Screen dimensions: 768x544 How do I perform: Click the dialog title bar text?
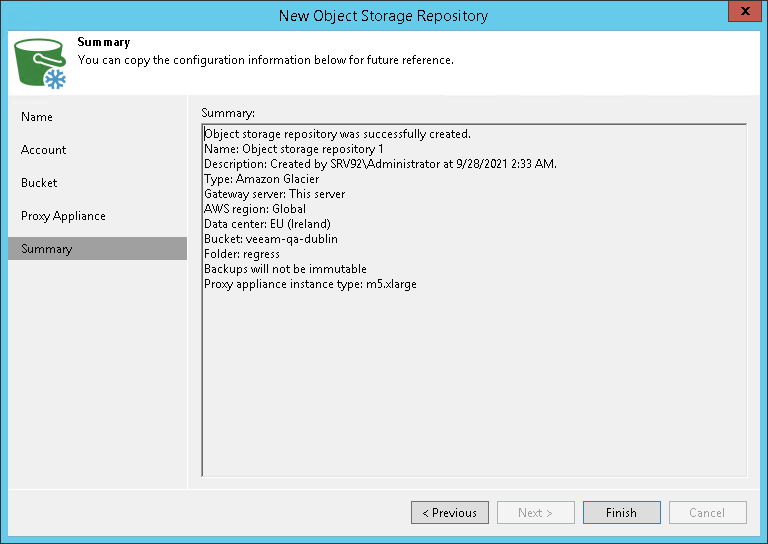(384, 15)
